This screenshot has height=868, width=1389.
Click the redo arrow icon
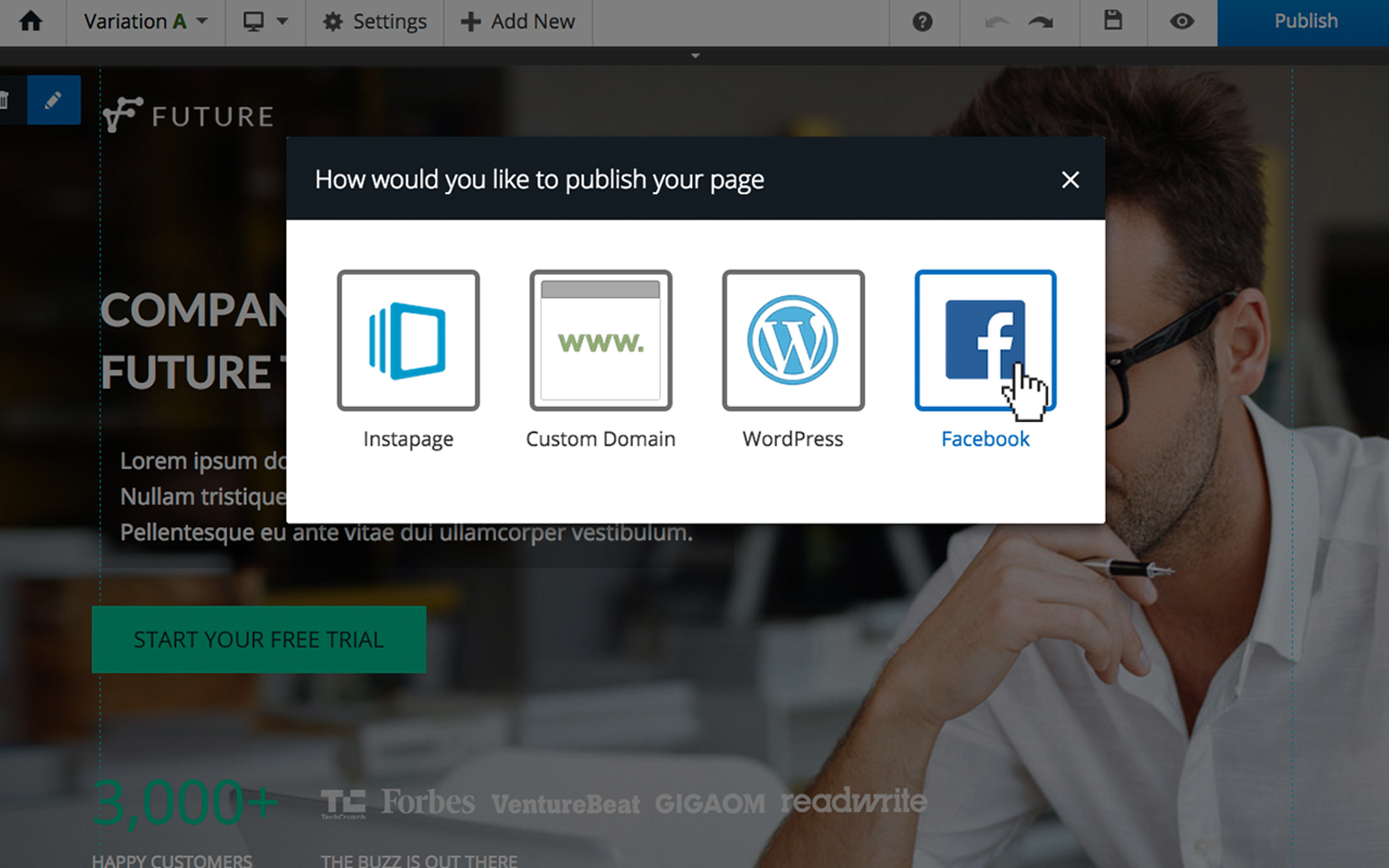(1041, 22)
